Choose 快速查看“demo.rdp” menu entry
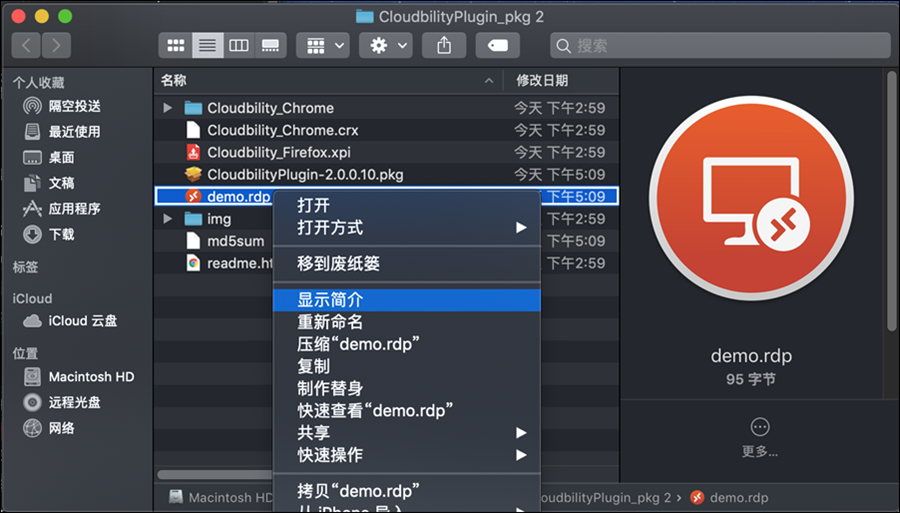900x513 pixels. (407, 411)
